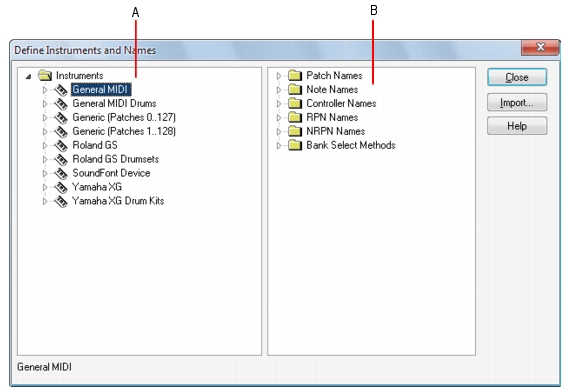Select the General MIDI Drums label
The height and width of the screenshot is (392, 571).
click(114, 103)
